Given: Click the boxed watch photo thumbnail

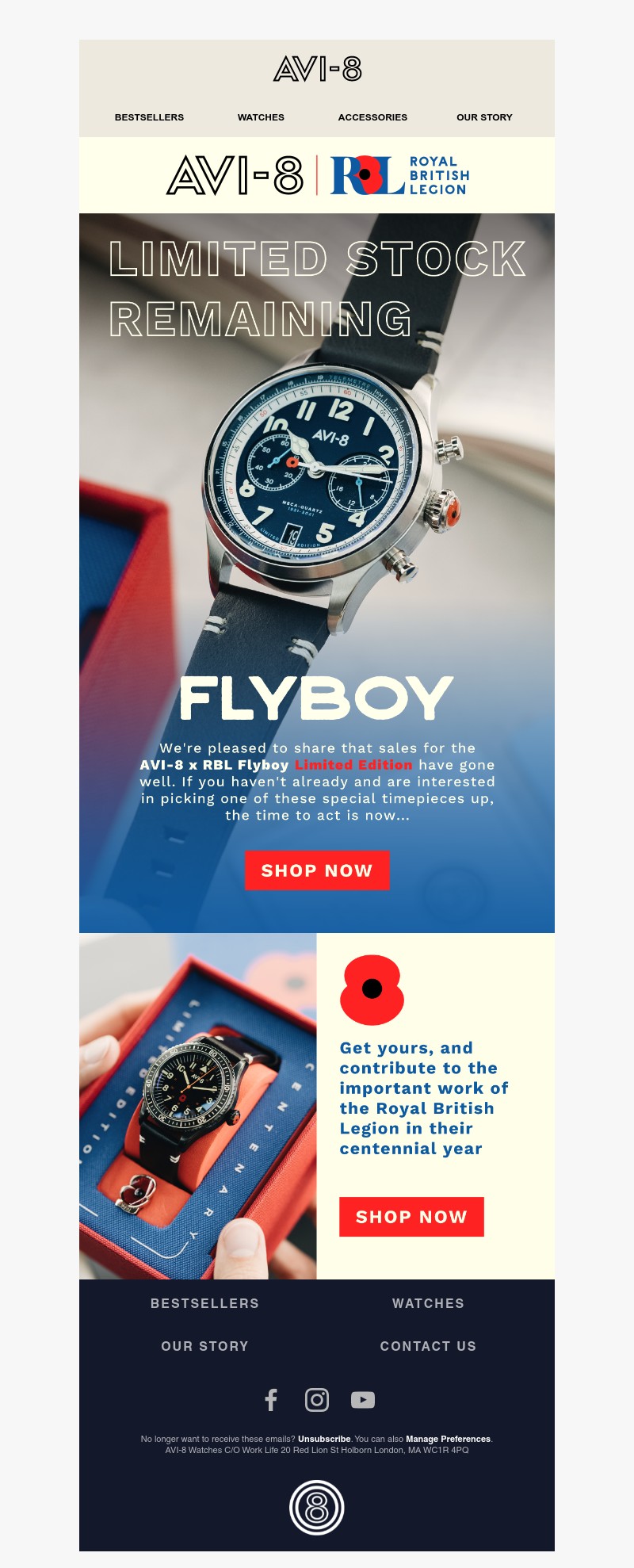Looking at the screenshot, I should pyautogui.click(x=198, y=1106).
